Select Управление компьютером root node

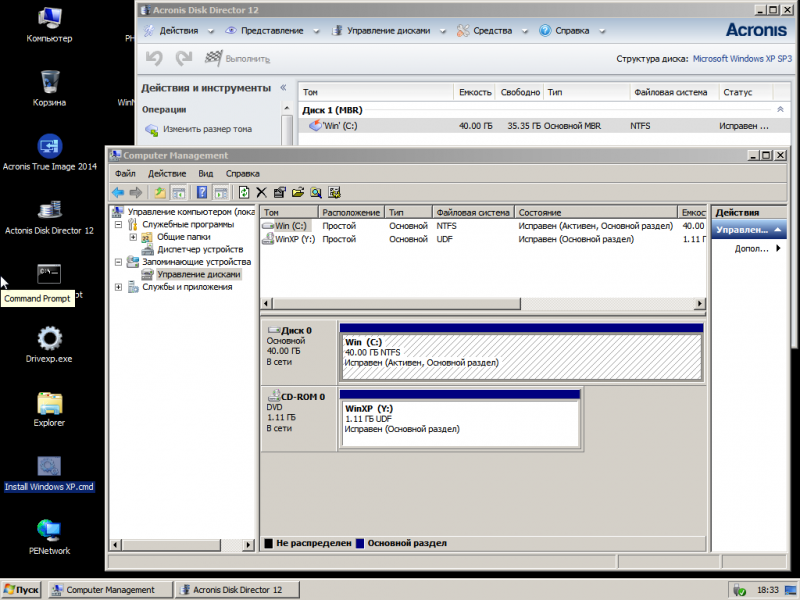(191, 212)
